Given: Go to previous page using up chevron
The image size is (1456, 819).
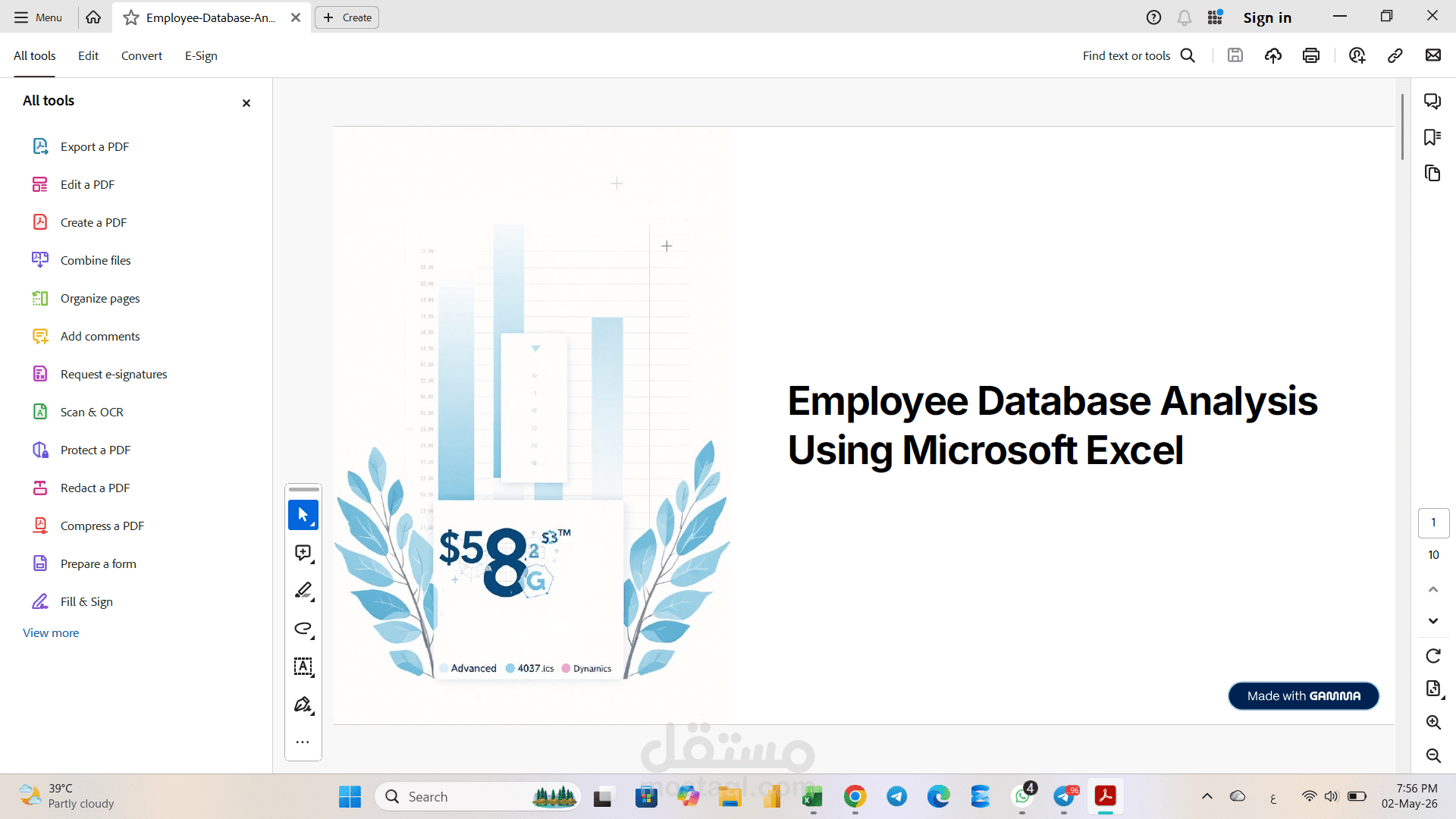Looking at the screenshot, I should coord(1433,589).
